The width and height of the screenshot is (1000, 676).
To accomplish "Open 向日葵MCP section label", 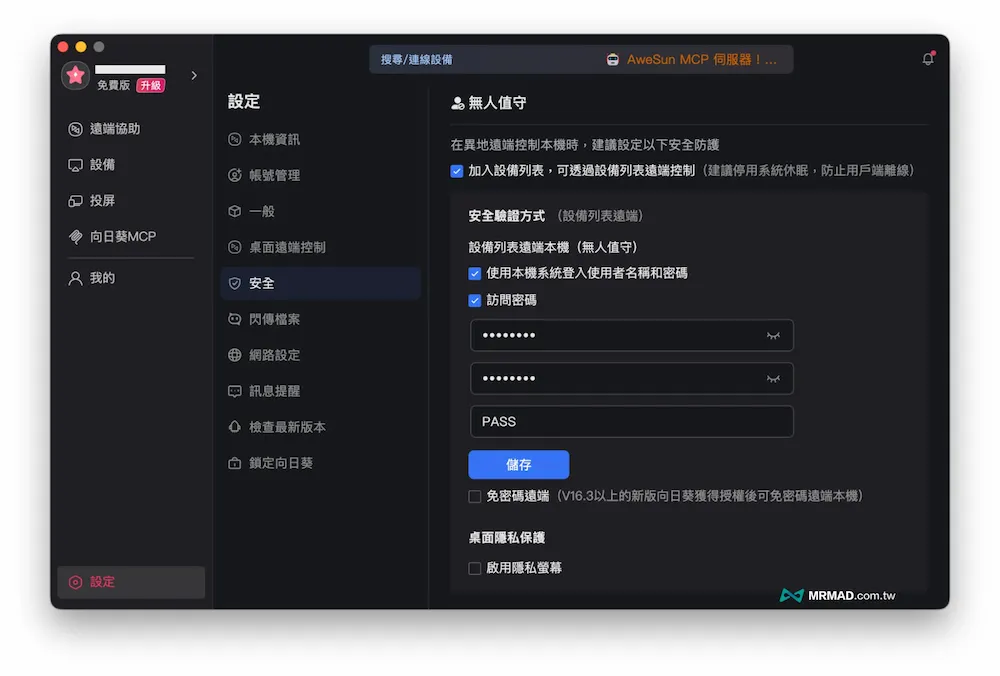I will coord(123,237).
